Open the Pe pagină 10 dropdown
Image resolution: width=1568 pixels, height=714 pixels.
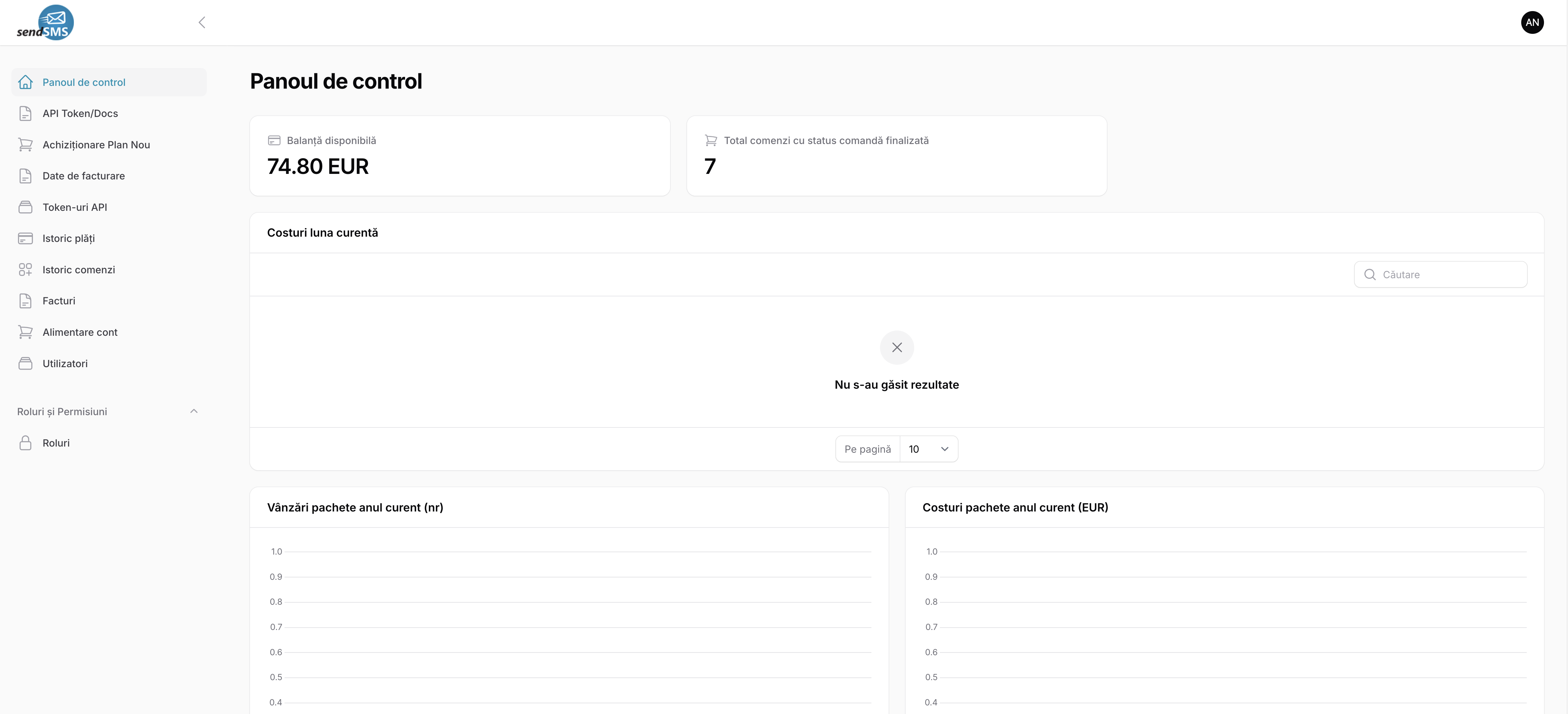pos(928,449)
